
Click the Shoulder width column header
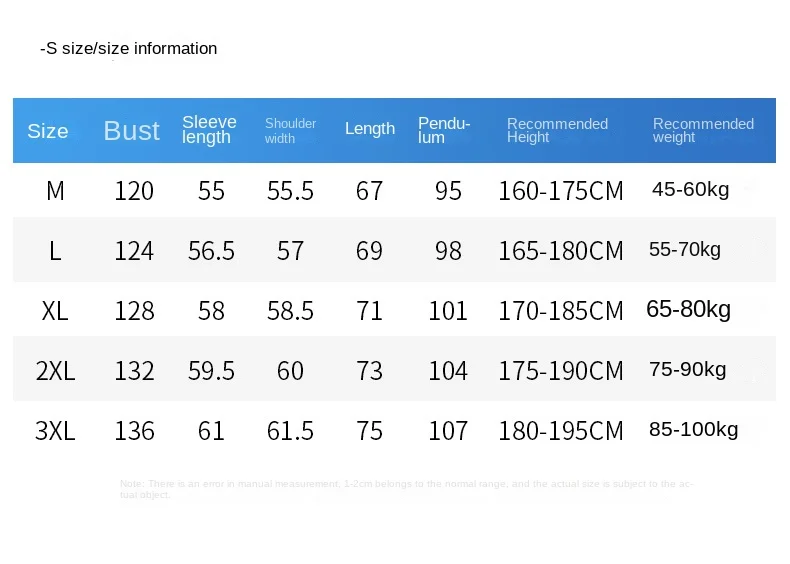(x=290, y=131)
